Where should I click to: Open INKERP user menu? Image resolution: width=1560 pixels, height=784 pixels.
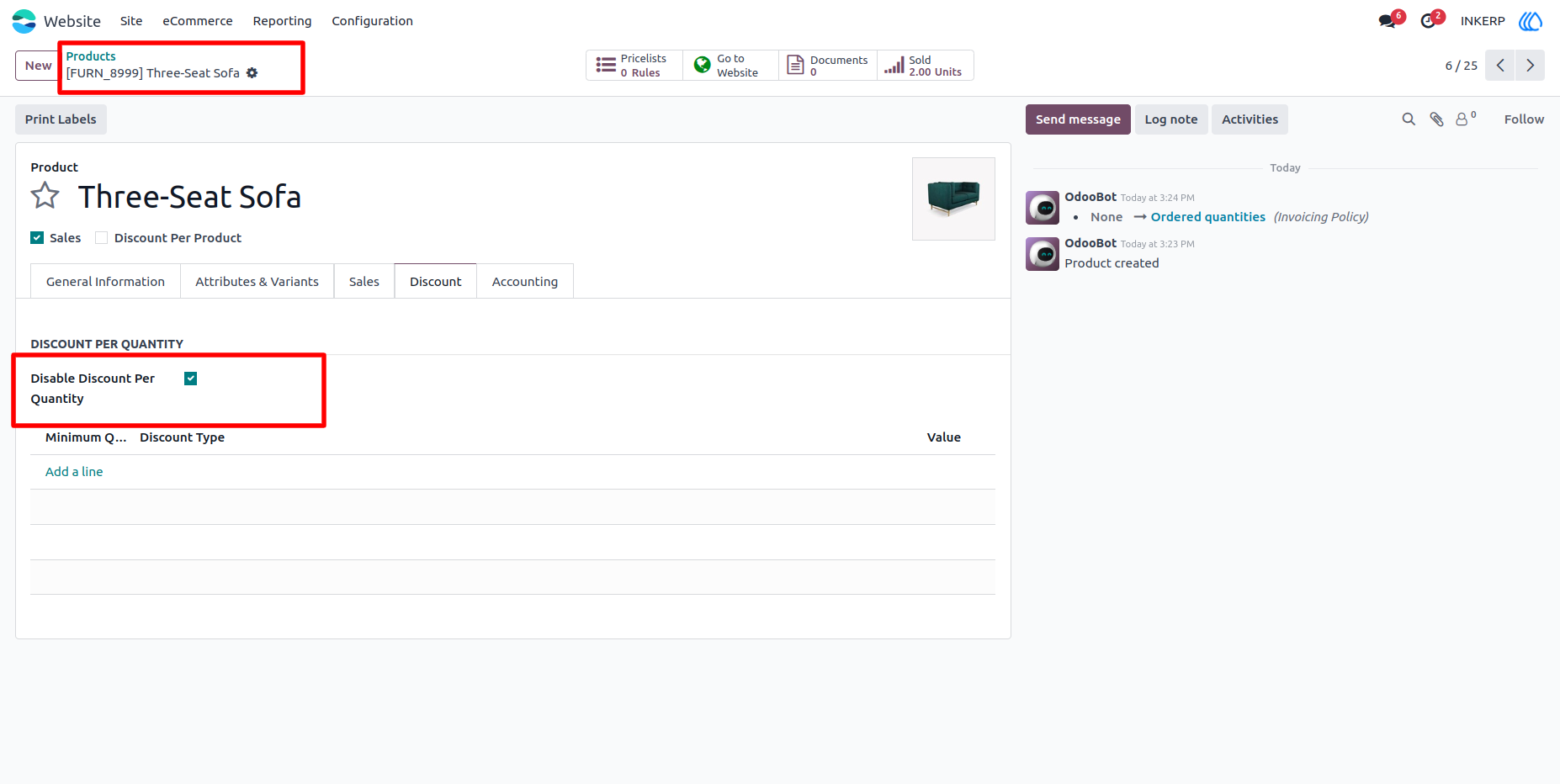(x=1483, y=21)
